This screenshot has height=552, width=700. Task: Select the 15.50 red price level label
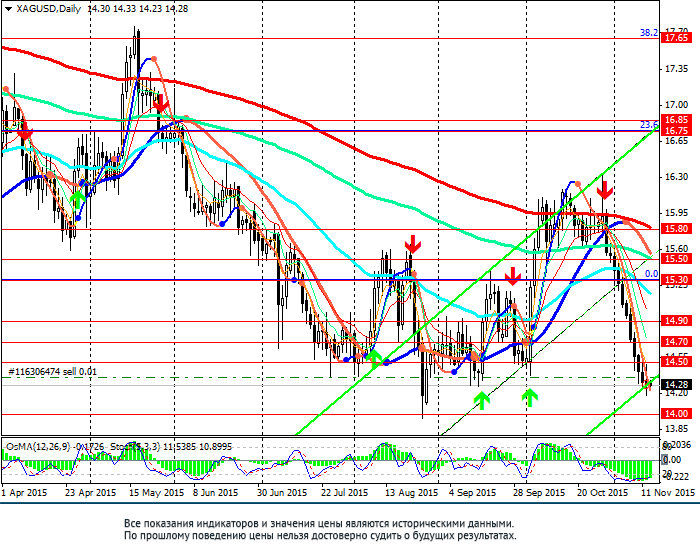pyautogui.click(x=677, y=259)
